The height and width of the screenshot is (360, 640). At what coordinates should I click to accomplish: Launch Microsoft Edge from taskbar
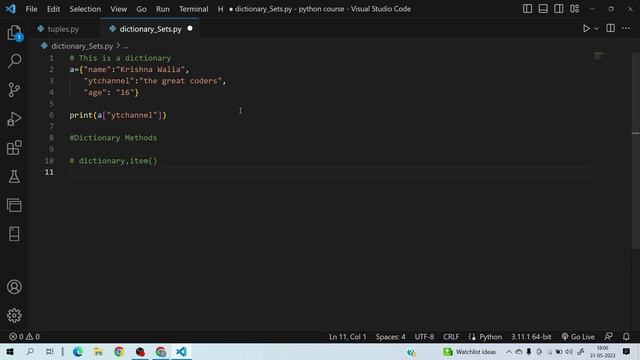tap(78, 352)
